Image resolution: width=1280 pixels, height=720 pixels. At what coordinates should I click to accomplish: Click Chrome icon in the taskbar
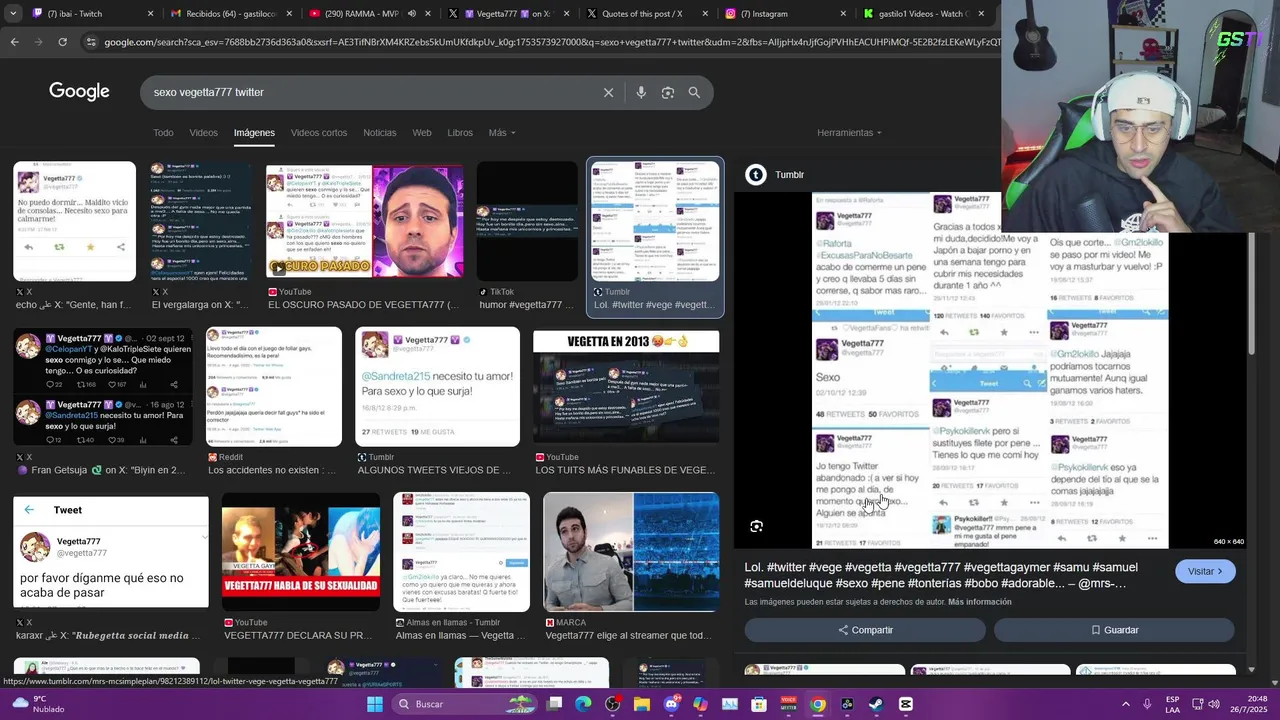tap(818, 704)
